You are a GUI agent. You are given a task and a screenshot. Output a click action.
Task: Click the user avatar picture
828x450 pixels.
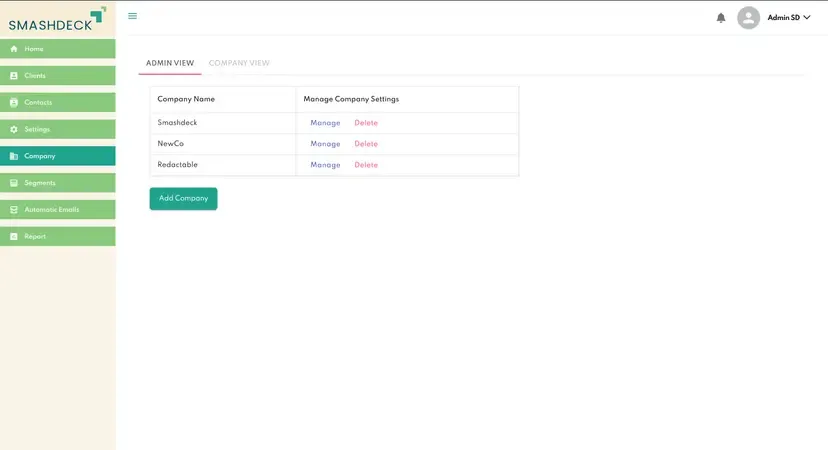pyautogui.click(x=748, y=18)
